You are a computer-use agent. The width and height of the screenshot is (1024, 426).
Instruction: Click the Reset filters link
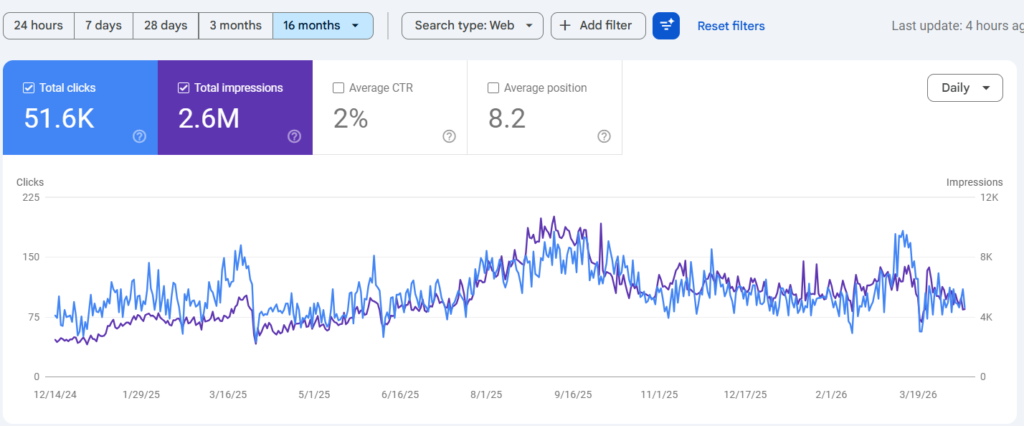pos(731,26)
